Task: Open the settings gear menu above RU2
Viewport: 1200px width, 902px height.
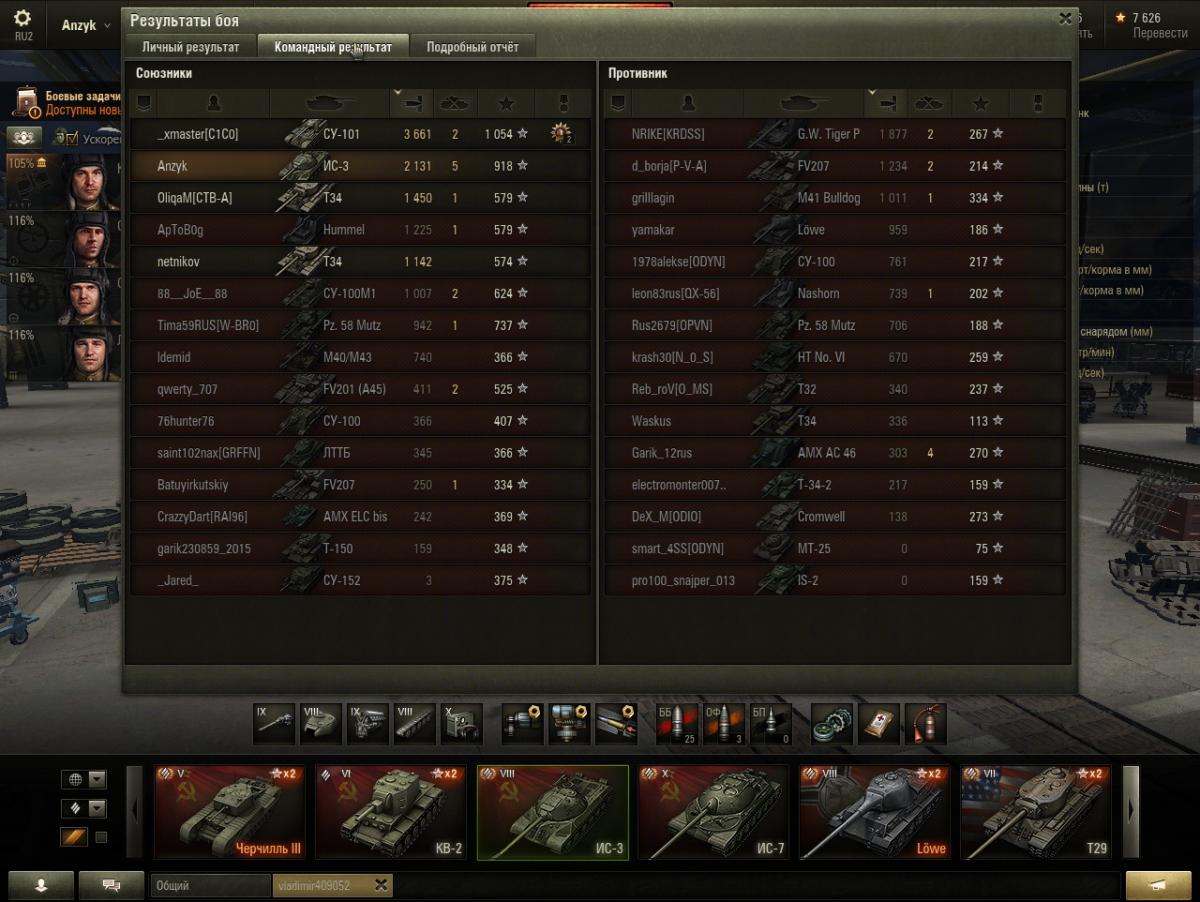Action: [x=22, y=18]
